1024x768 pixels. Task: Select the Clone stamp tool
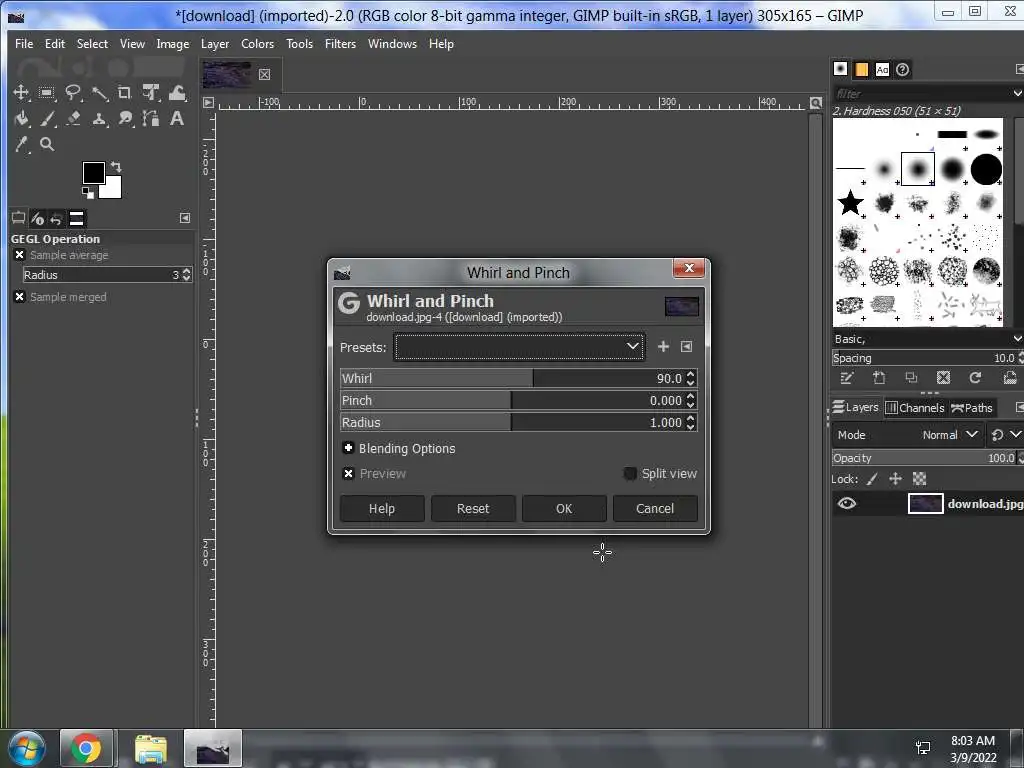(99, 118)
